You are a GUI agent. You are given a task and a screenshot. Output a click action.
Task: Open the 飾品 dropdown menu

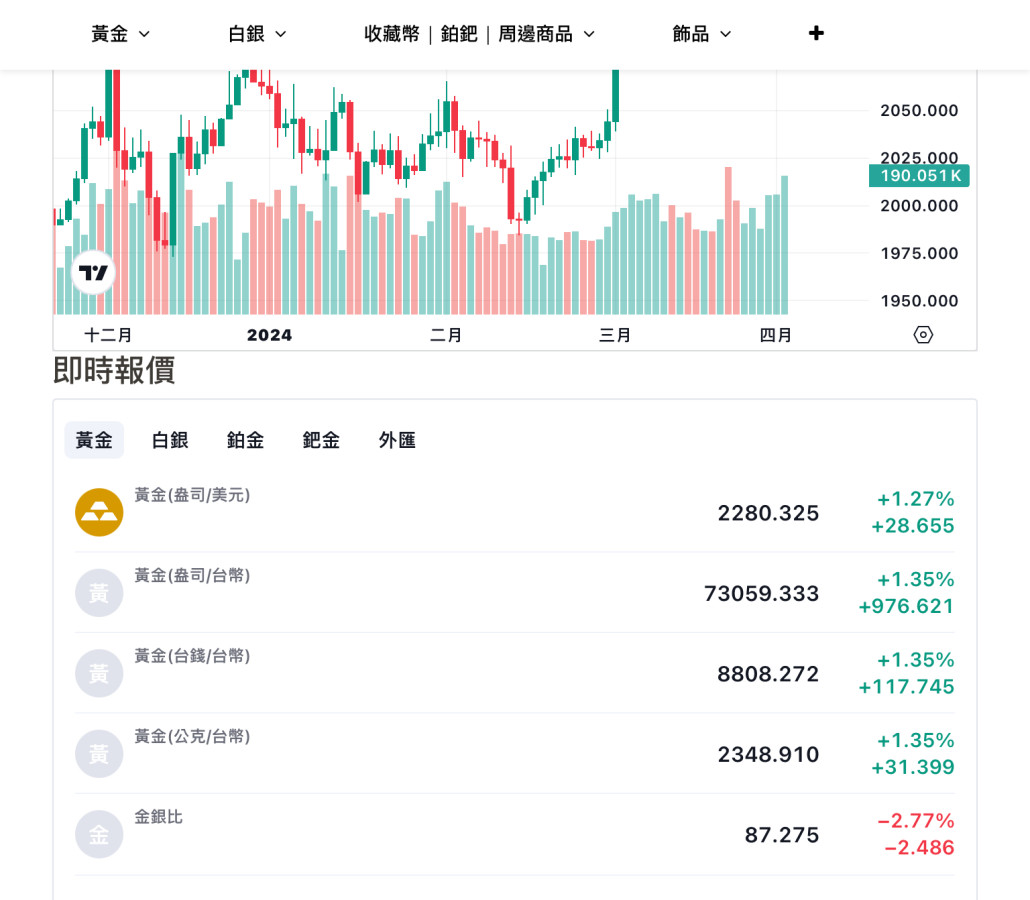pos(702,34)
